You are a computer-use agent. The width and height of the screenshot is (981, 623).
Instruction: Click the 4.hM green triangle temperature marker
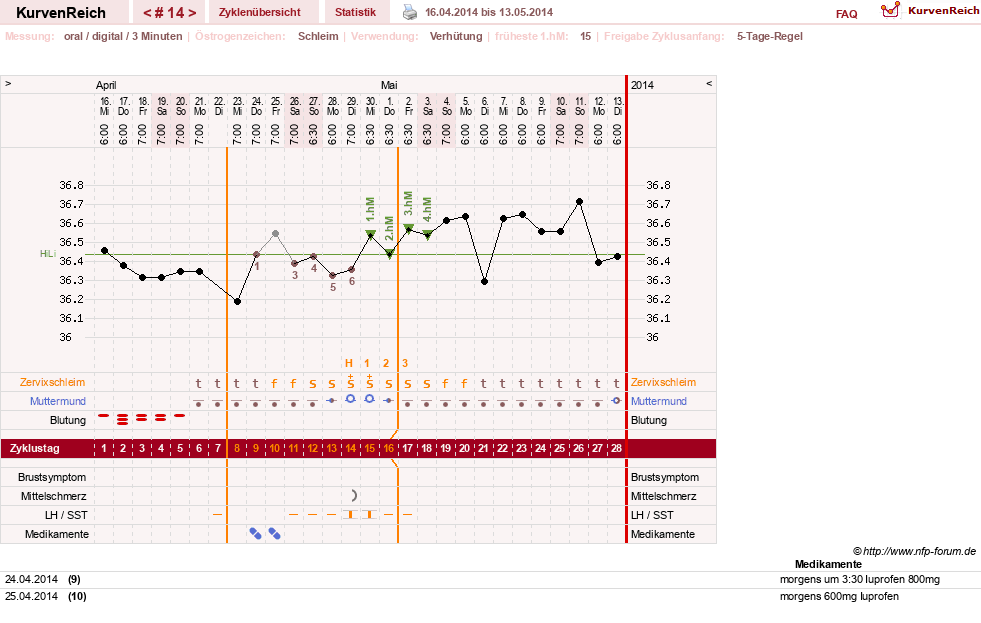pos(427,235)
